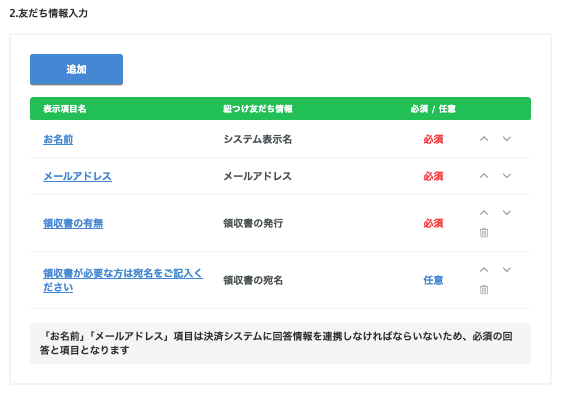Move 領収書の宛名 row up
Image resolution: width=563 pixels, height=395 pixels.
point(484,270)
